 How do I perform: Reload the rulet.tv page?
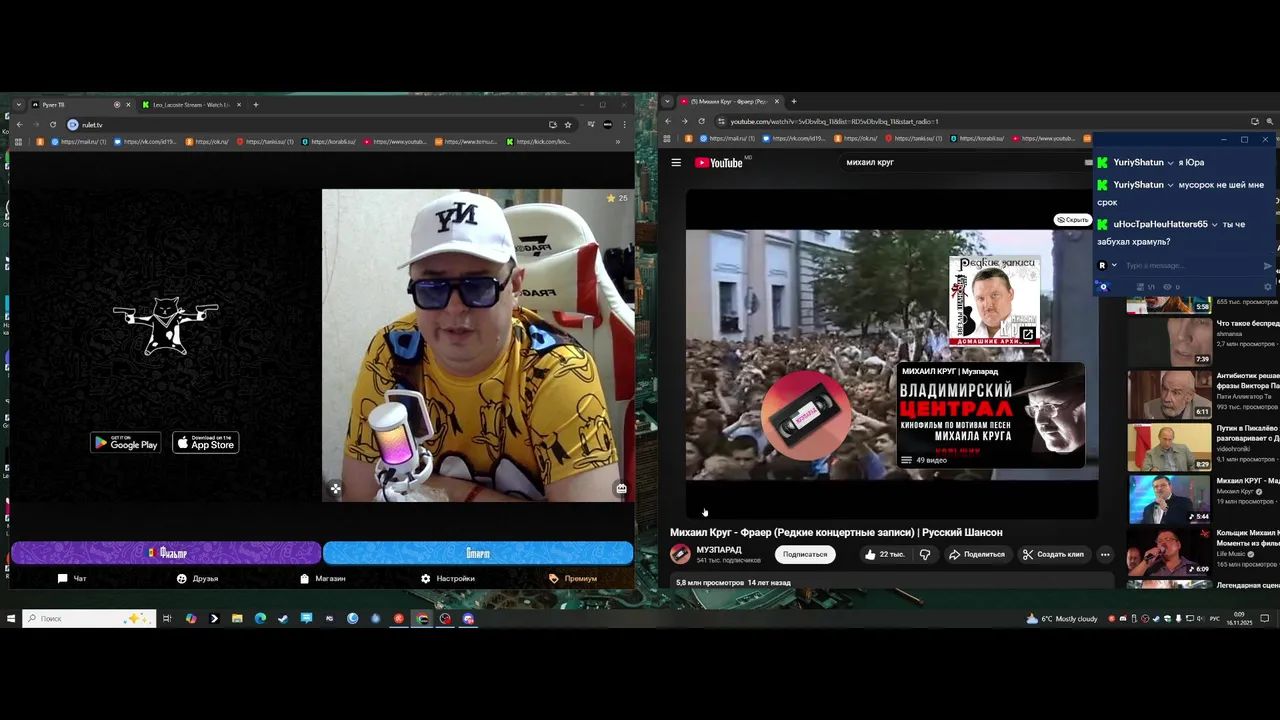52,124
